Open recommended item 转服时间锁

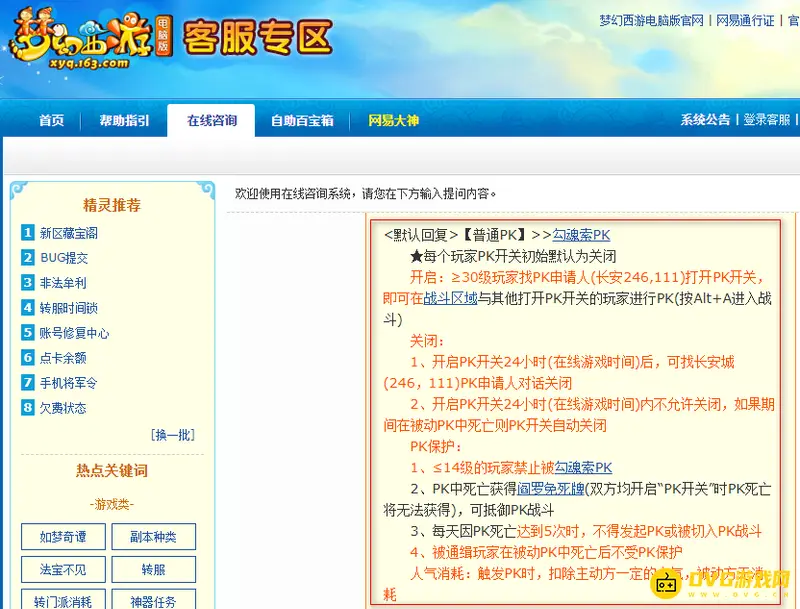[x=69, y=308]
